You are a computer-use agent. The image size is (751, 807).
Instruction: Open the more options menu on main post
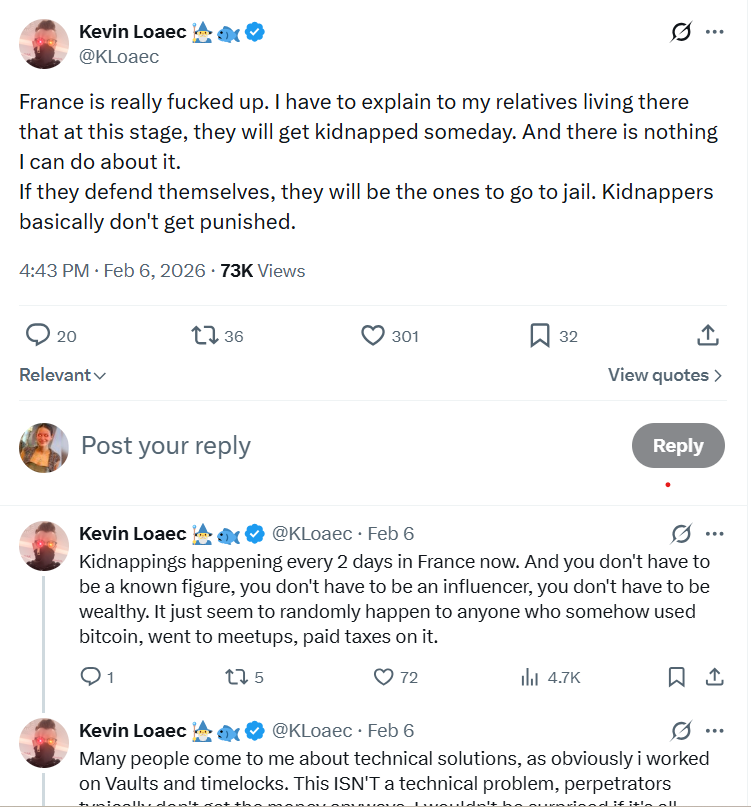714,32
